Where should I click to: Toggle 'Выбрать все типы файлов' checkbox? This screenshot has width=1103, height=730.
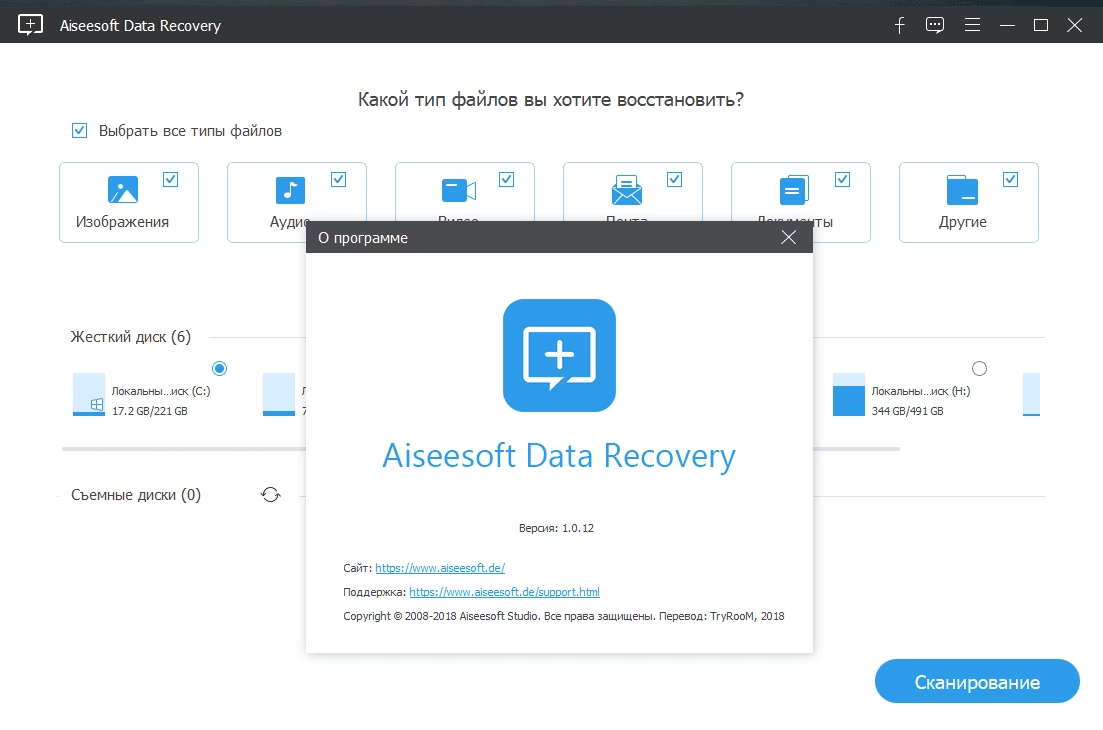[79, 130]
